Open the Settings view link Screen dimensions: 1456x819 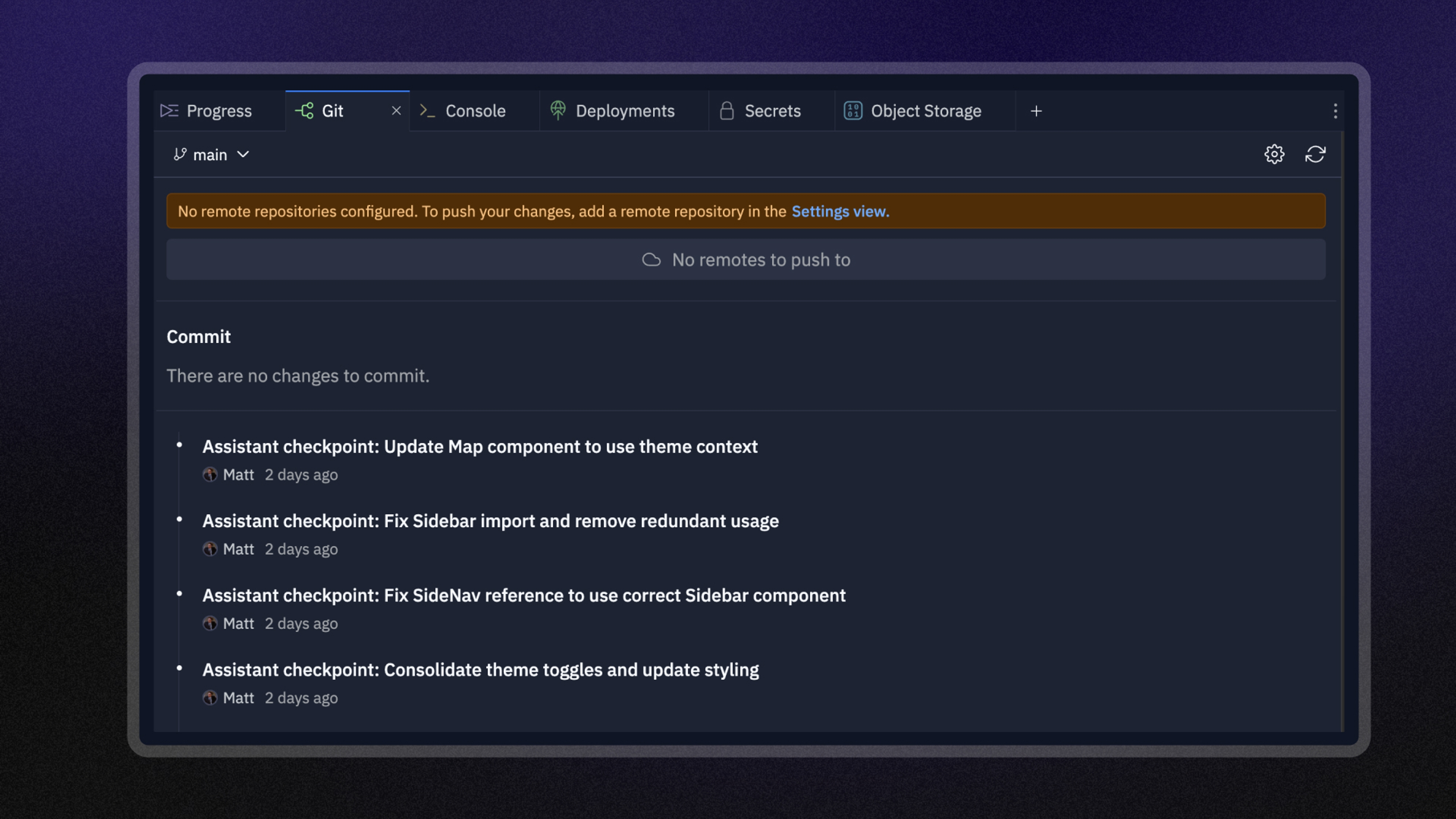pos(840,212)
